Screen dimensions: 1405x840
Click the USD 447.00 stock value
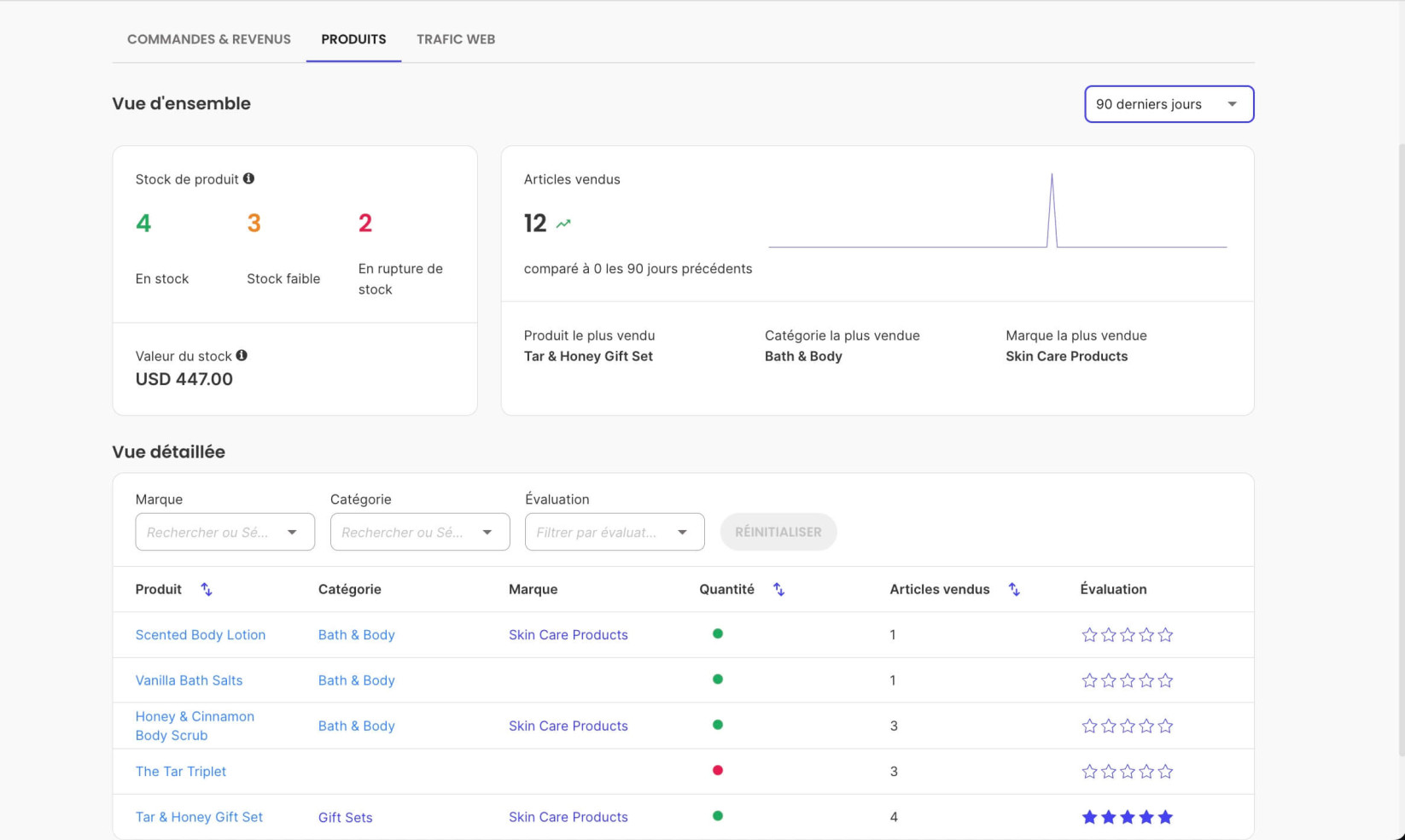click(x=184, y=379)
